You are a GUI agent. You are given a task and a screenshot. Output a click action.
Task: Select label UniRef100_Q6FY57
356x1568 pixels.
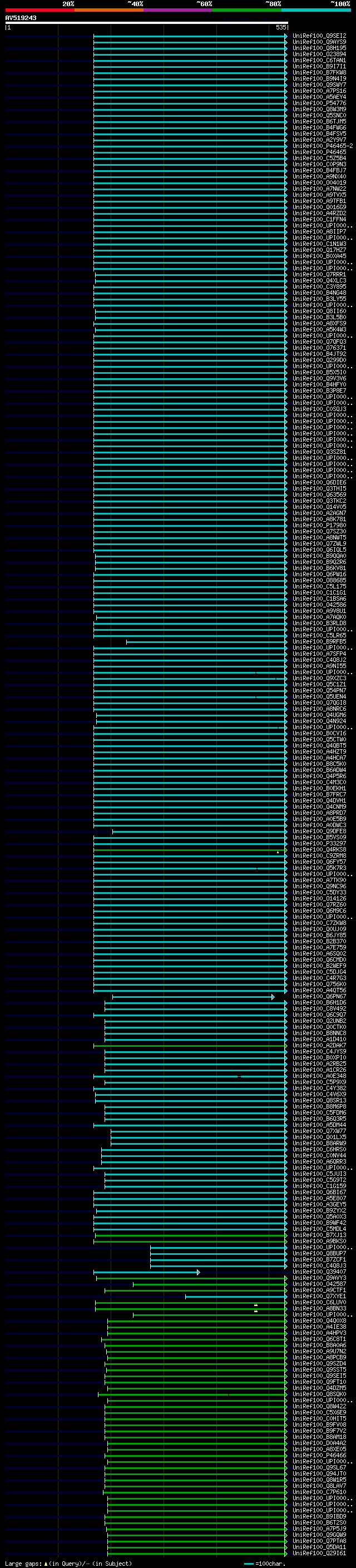319,862
